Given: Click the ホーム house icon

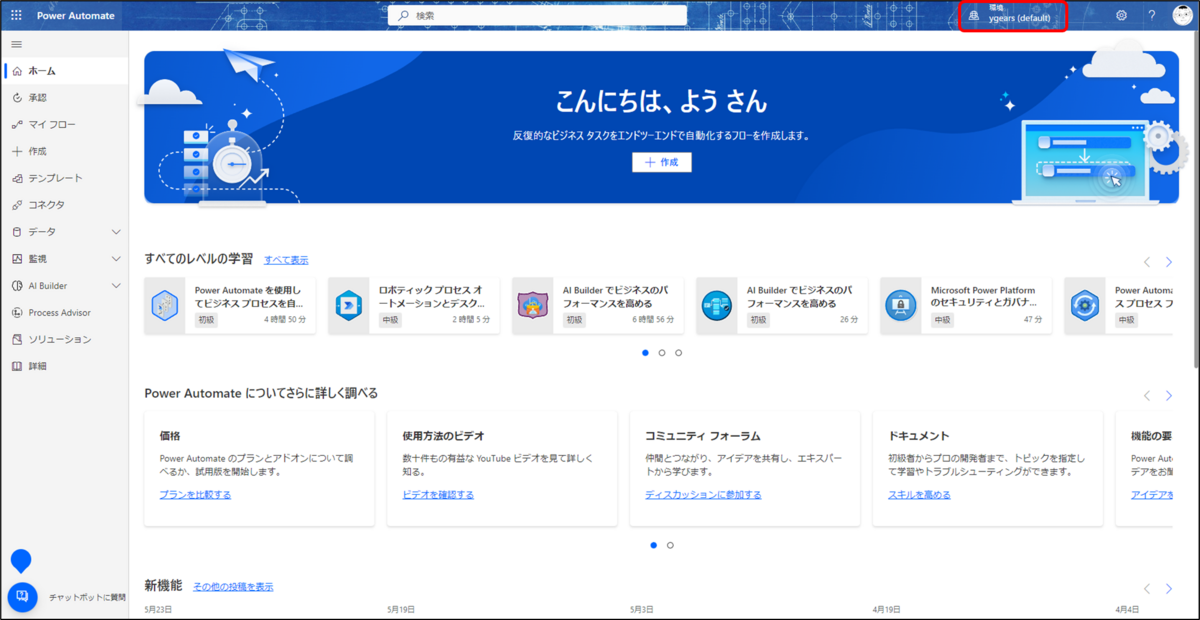Looking at the screenshot, I should (17, 71).
